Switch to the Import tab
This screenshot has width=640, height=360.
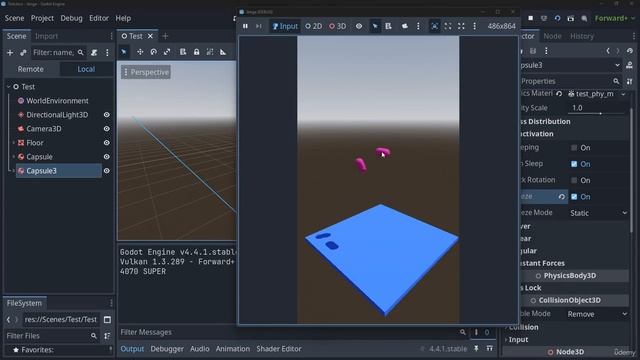[x=46, y=36]
